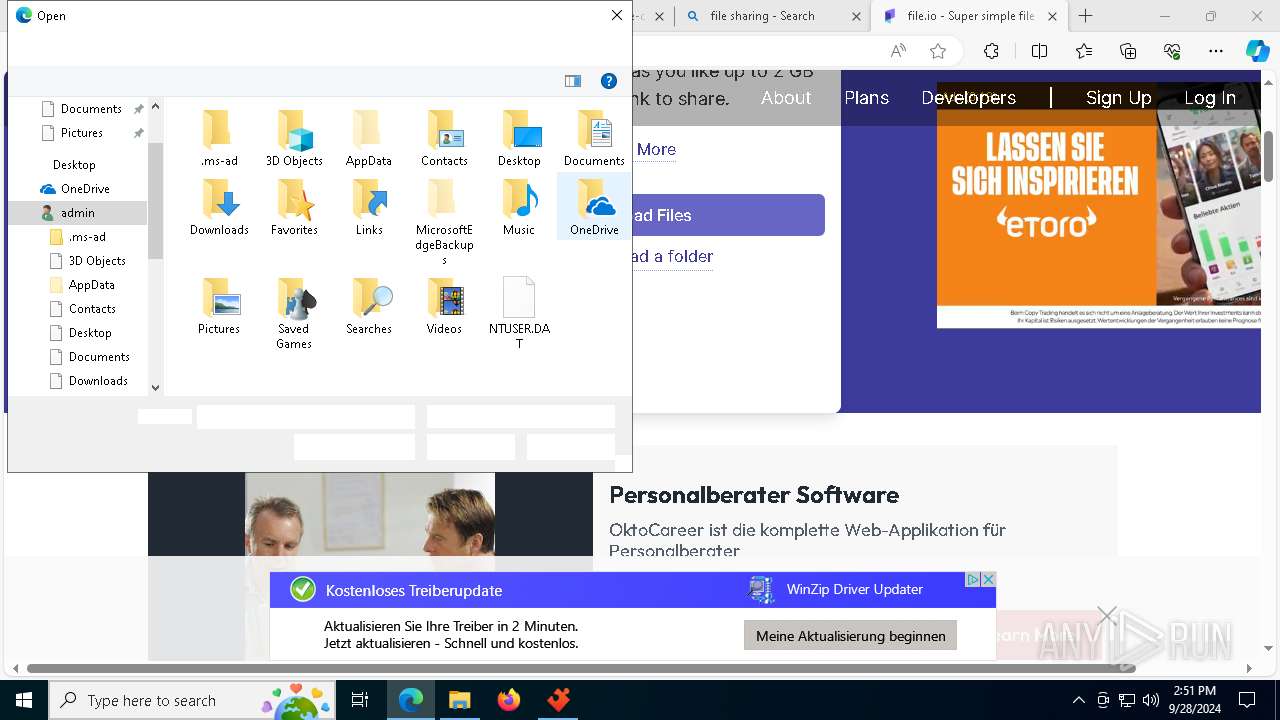Open Edge Favorites list icon

tap(1084, 51)
